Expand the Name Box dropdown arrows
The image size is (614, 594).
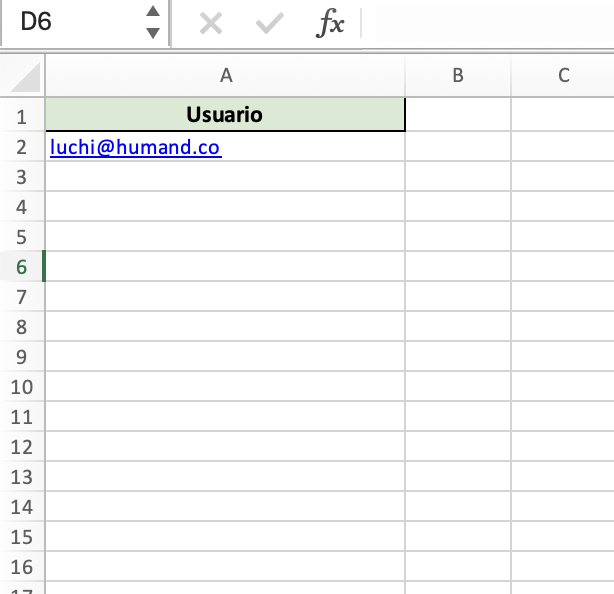tap(152, 22)
